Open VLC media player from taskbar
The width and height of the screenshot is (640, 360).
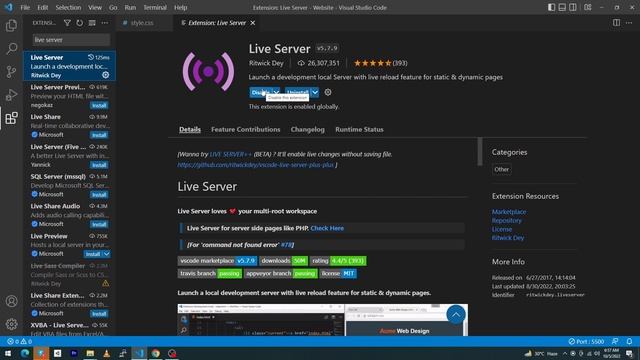tap(107, 353)
